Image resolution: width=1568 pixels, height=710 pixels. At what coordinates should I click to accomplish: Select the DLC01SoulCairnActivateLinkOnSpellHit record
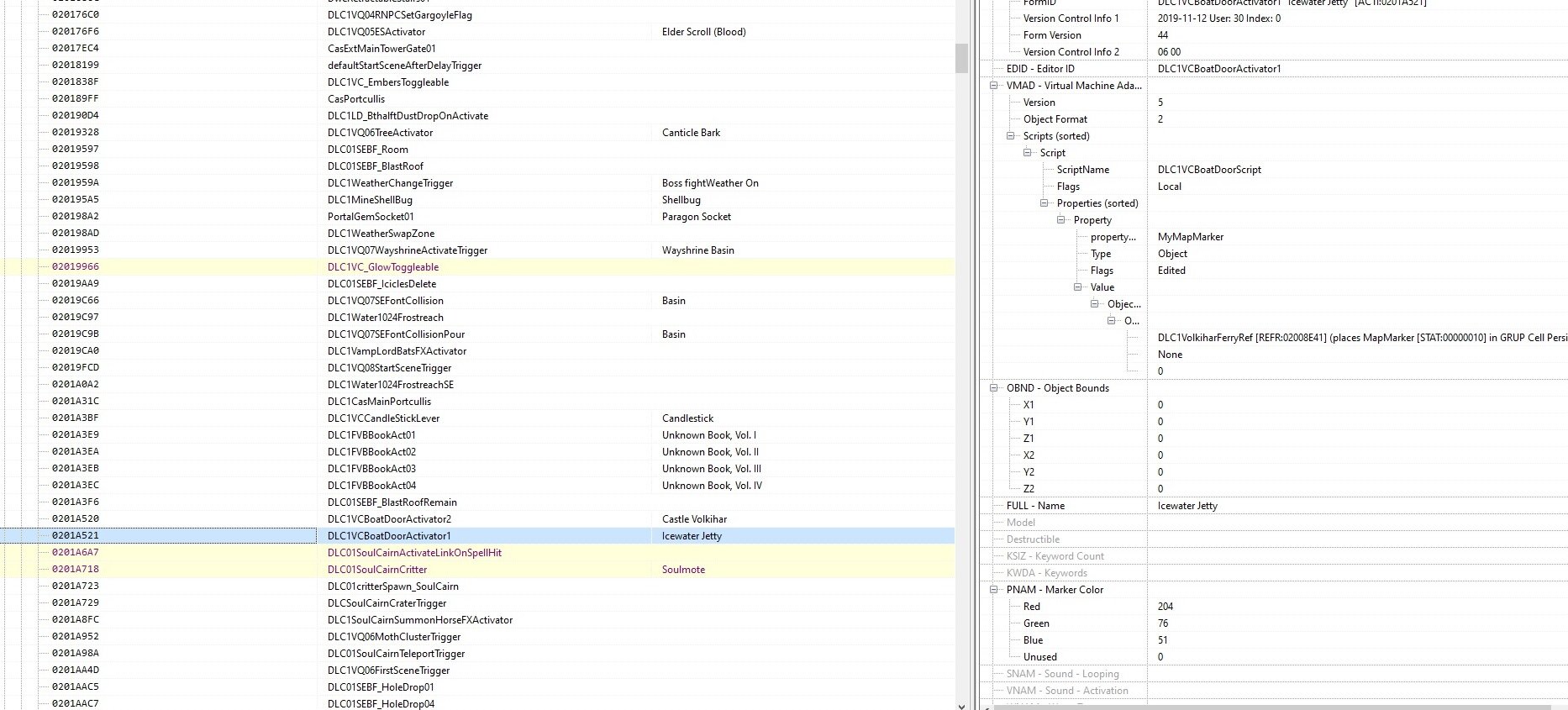tap(477, 553)
